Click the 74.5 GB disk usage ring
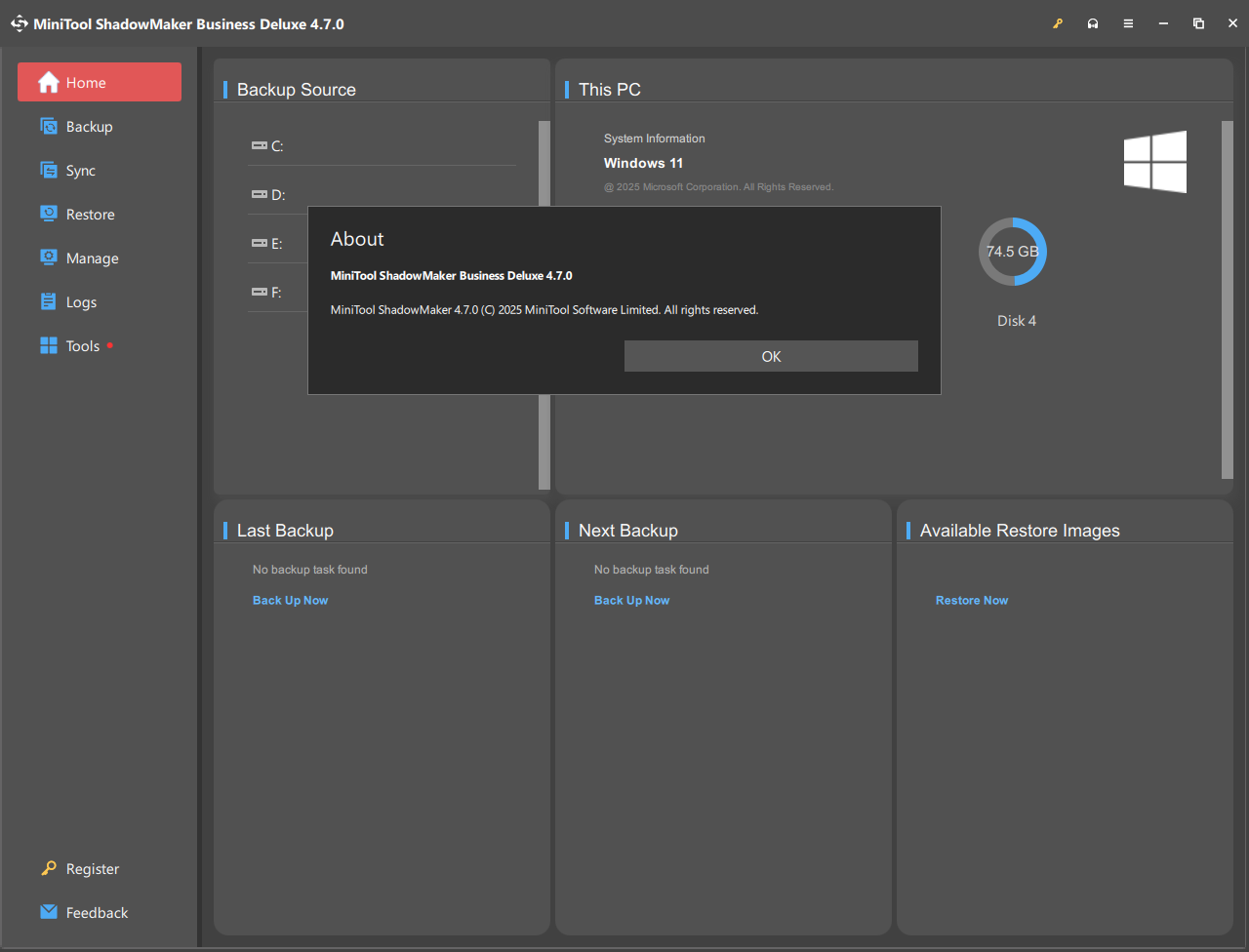1249x952 pixels. tap(1013, 252)
